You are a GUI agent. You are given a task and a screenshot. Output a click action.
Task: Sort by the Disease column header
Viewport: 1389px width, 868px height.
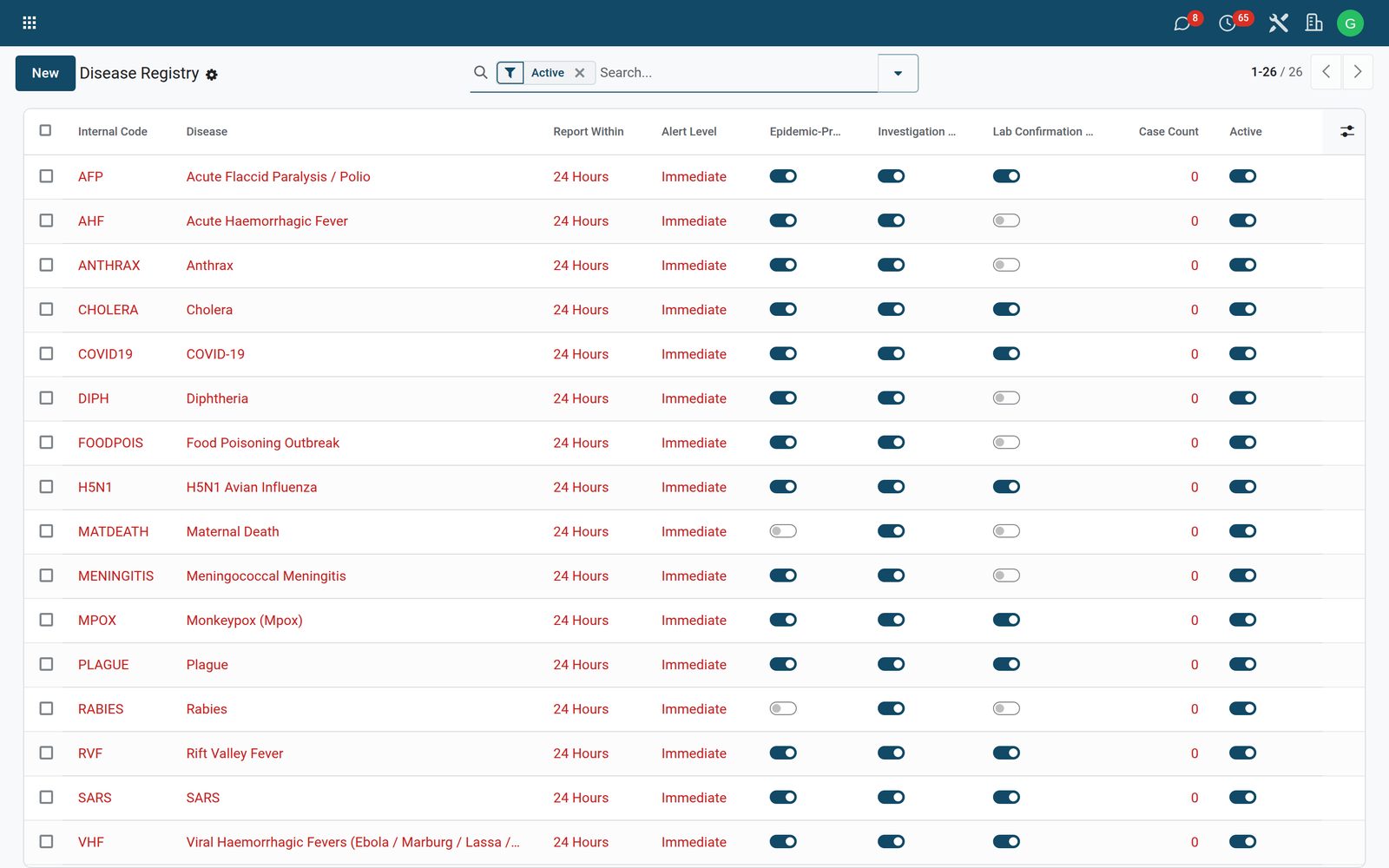point(207,132)
